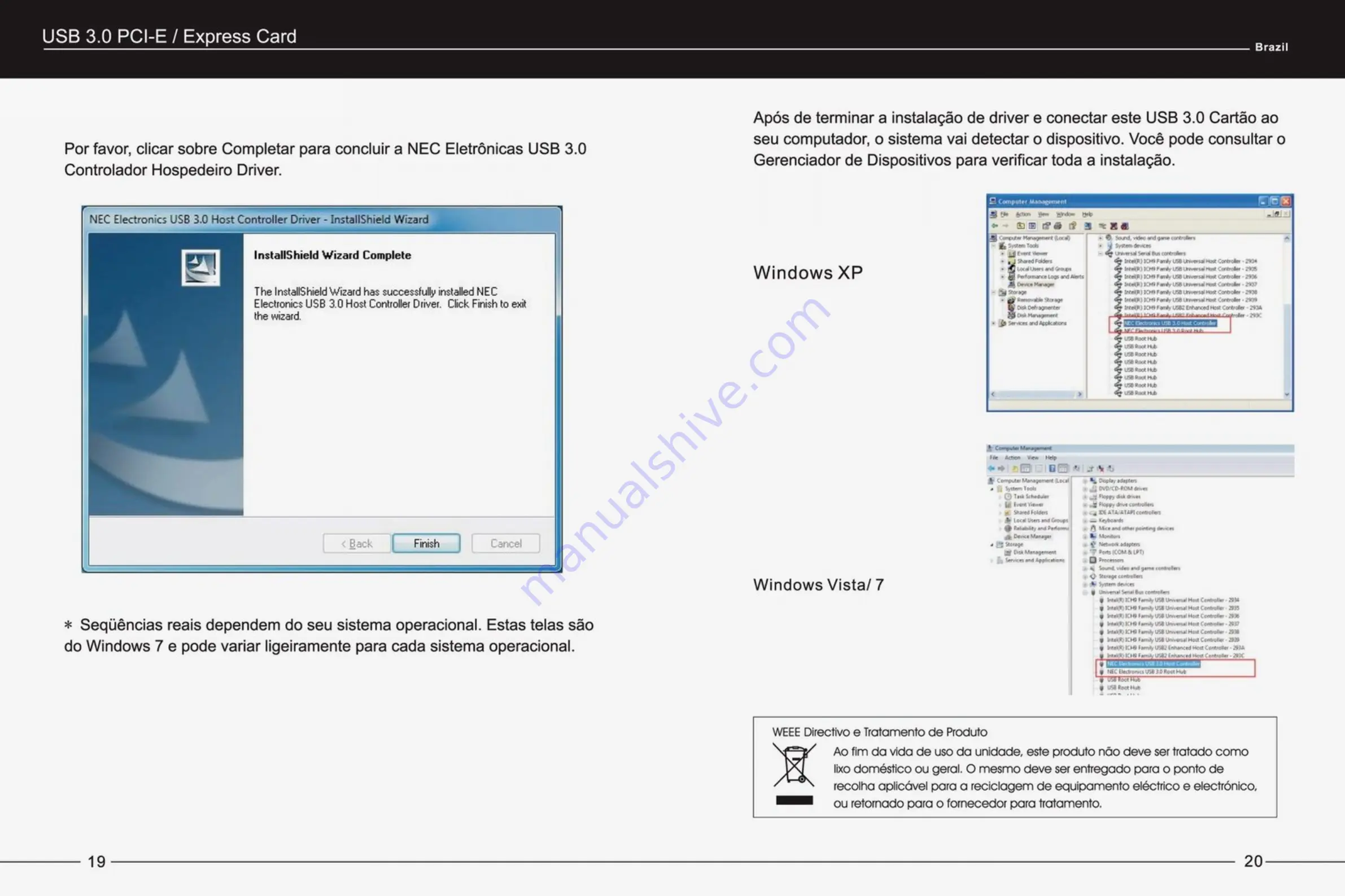Select Local Users and Groups in XP tree
This screenshot has height=896, width=1345.
(1045, 269)
